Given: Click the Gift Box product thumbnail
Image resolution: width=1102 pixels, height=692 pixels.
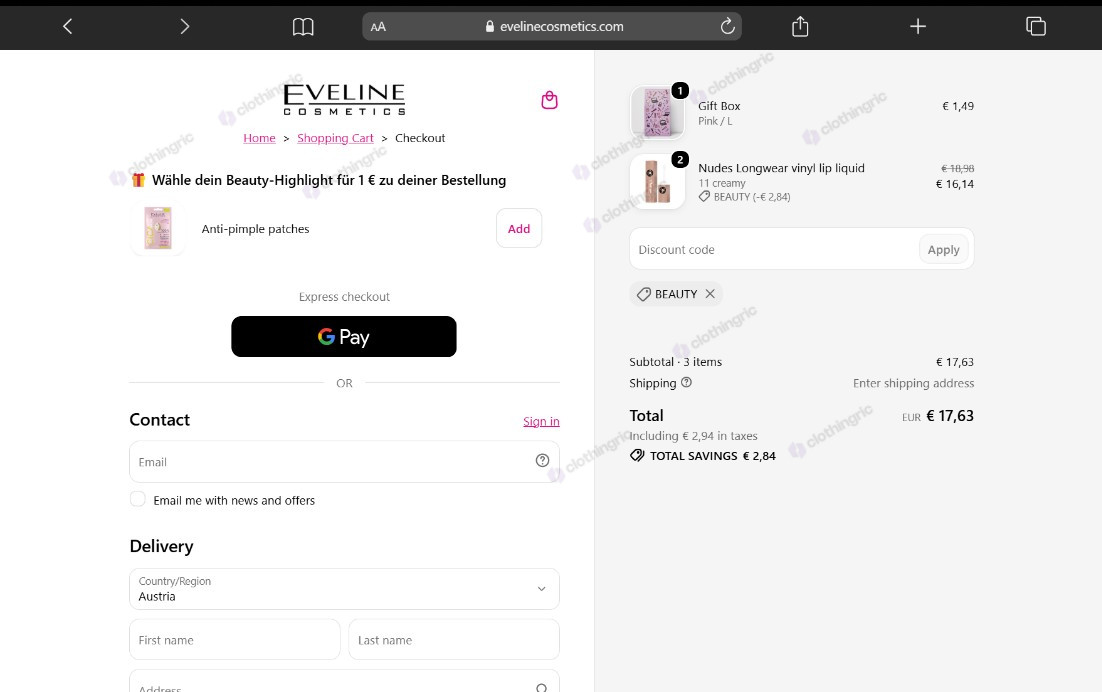Looking at the screenshot, I should [658, 112].
